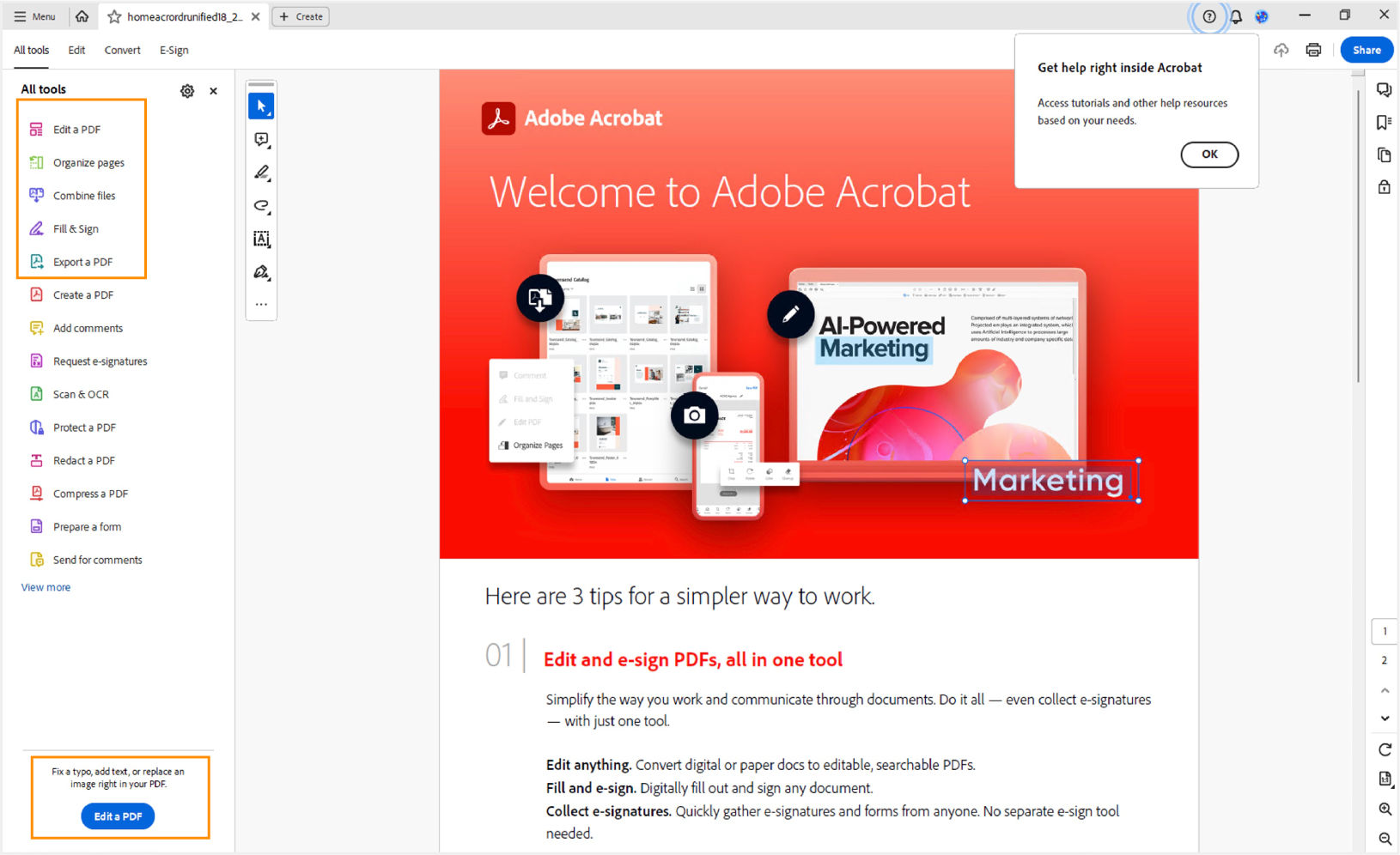Select the Add text box tool
The height and width of the screenshot is (855, 1400).
pyautogui.click(x=261, y=239)
